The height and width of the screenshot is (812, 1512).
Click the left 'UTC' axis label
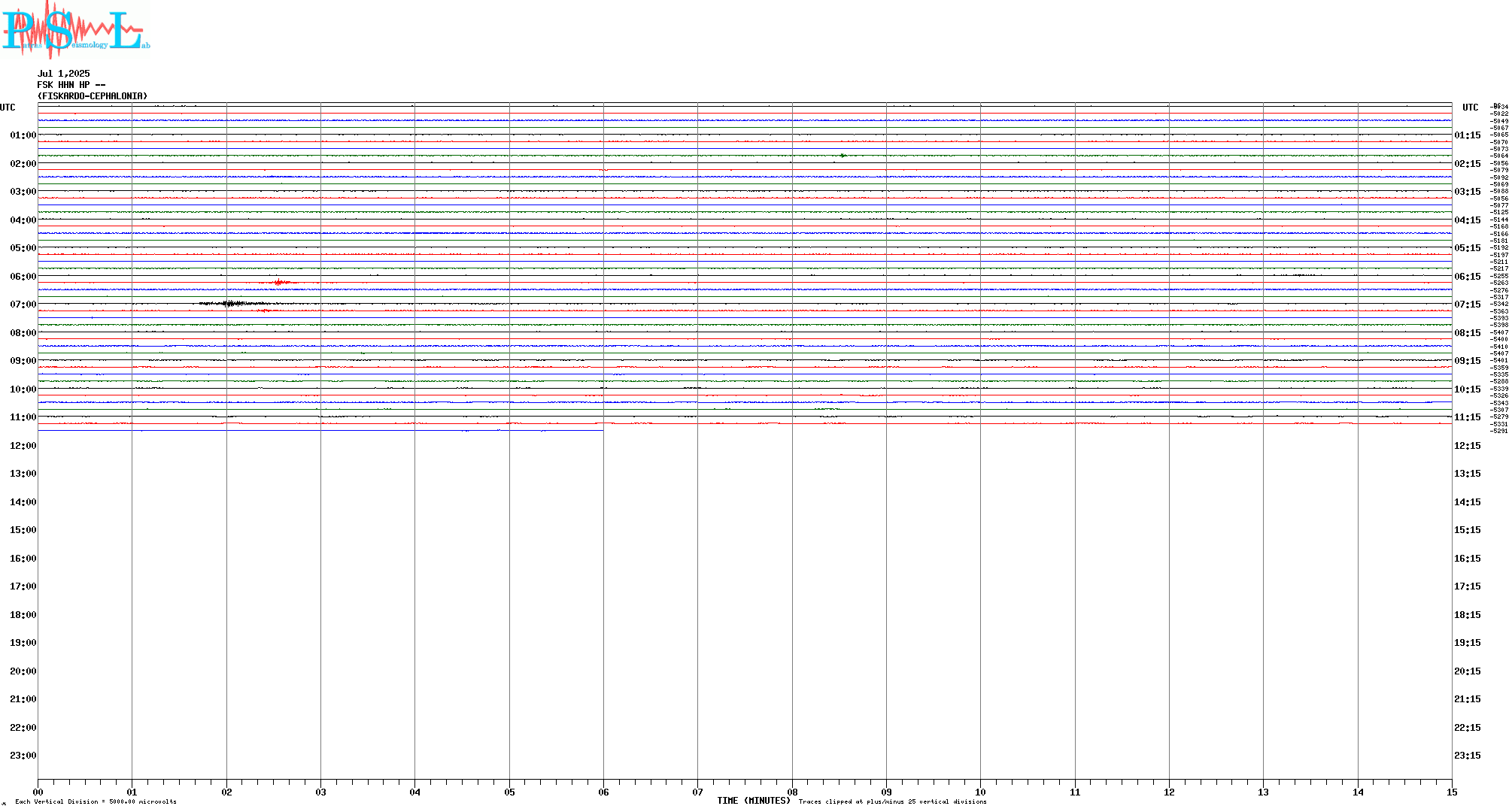(x=8, y=108)
